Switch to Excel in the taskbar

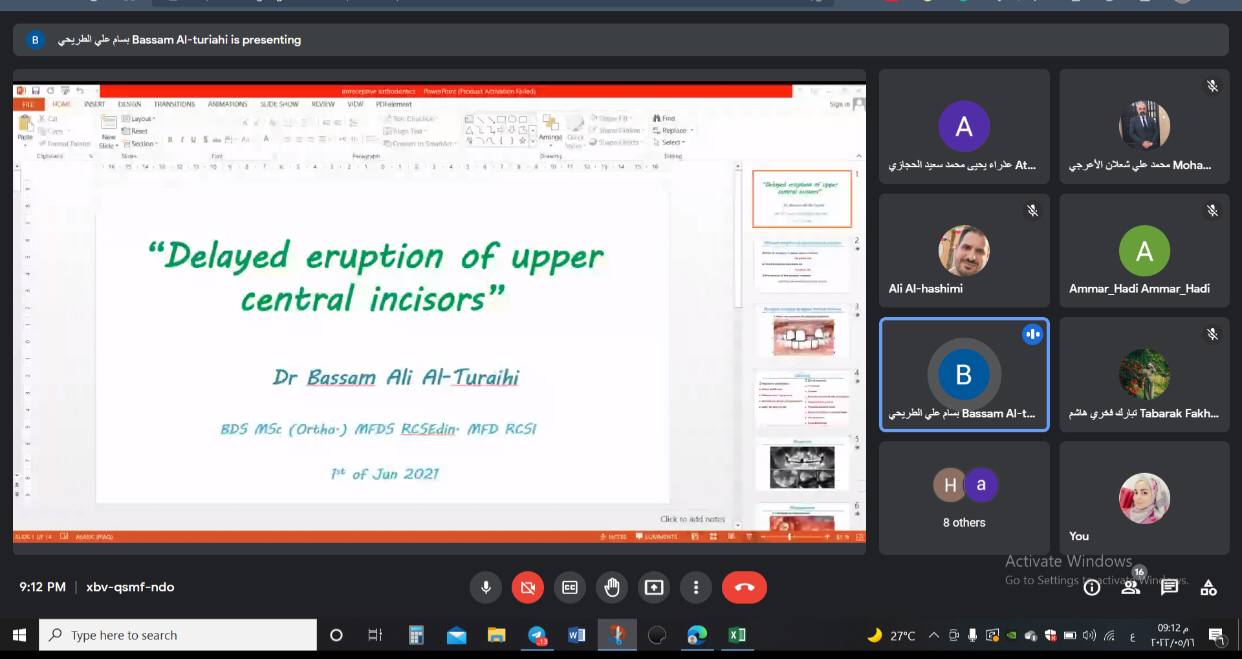737,635
